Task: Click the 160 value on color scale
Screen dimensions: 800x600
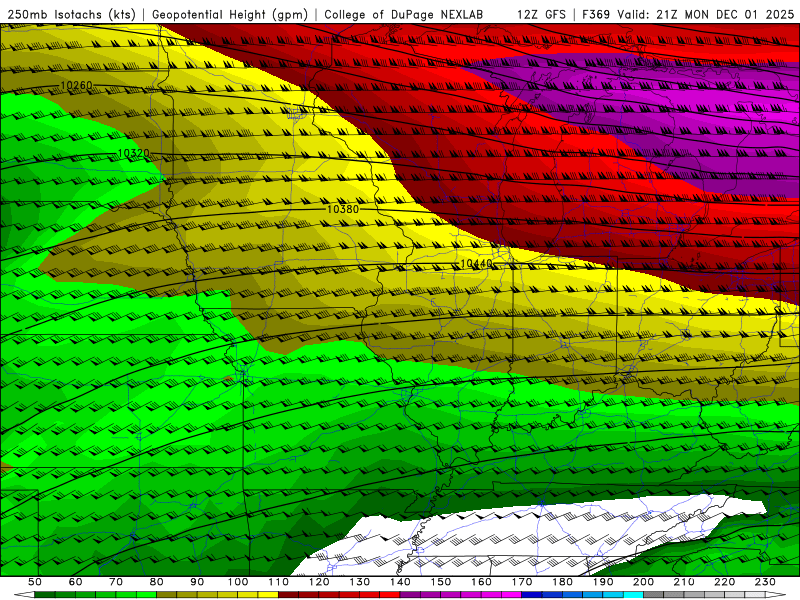Action: coord(482,582)
